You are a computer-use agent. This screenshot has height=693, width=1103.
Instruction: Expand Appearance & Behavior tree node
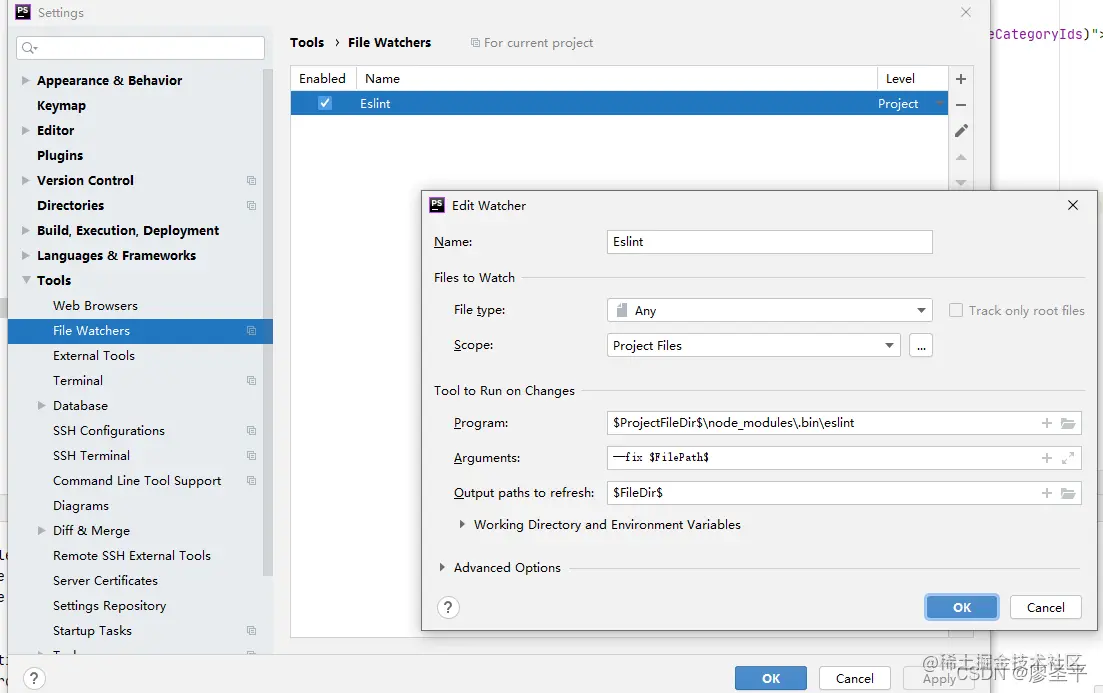click(25, 80)
